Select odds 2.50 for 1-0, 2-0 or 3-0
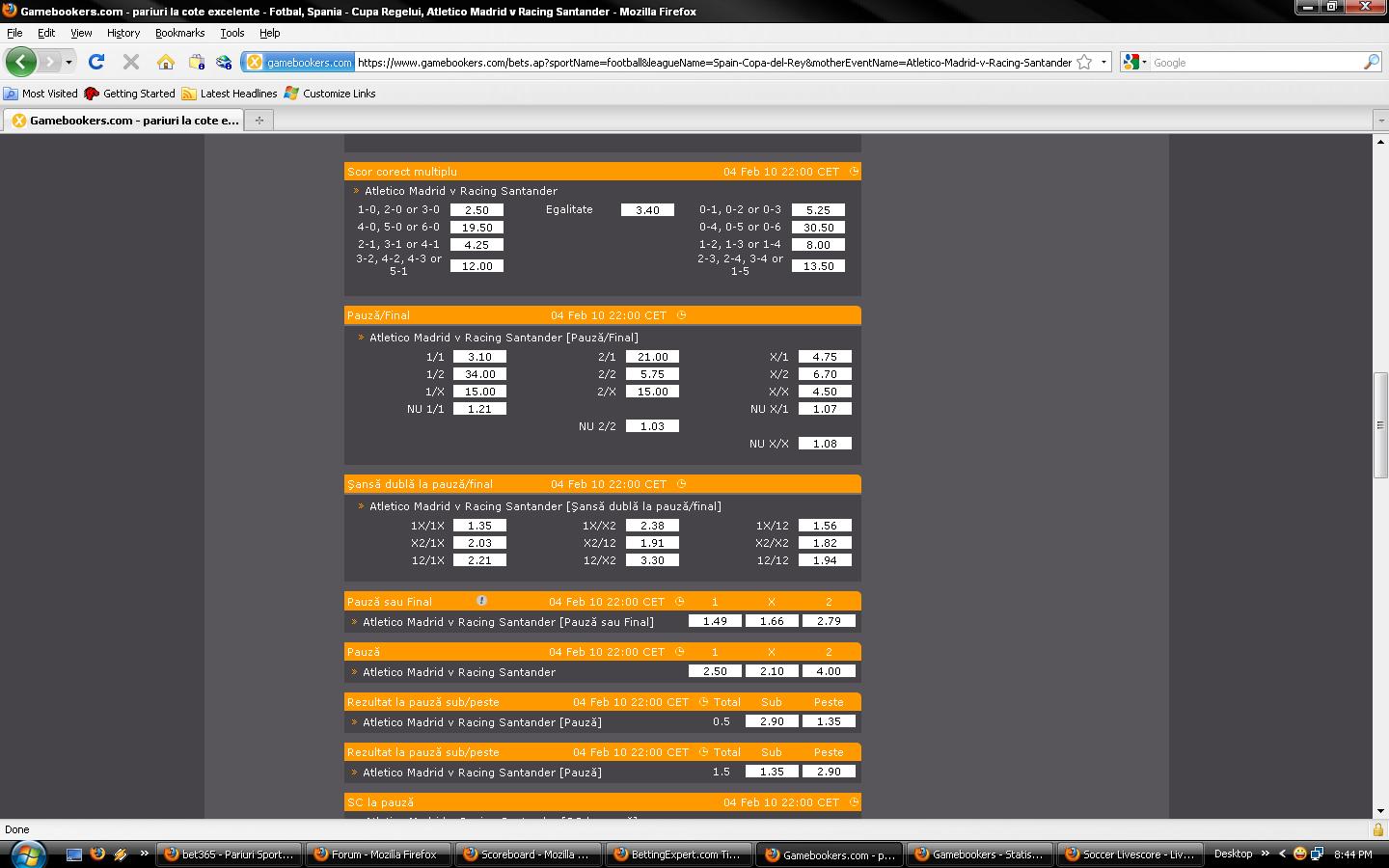This screenshot has height=868, width=1389. [x=477, y=209]
